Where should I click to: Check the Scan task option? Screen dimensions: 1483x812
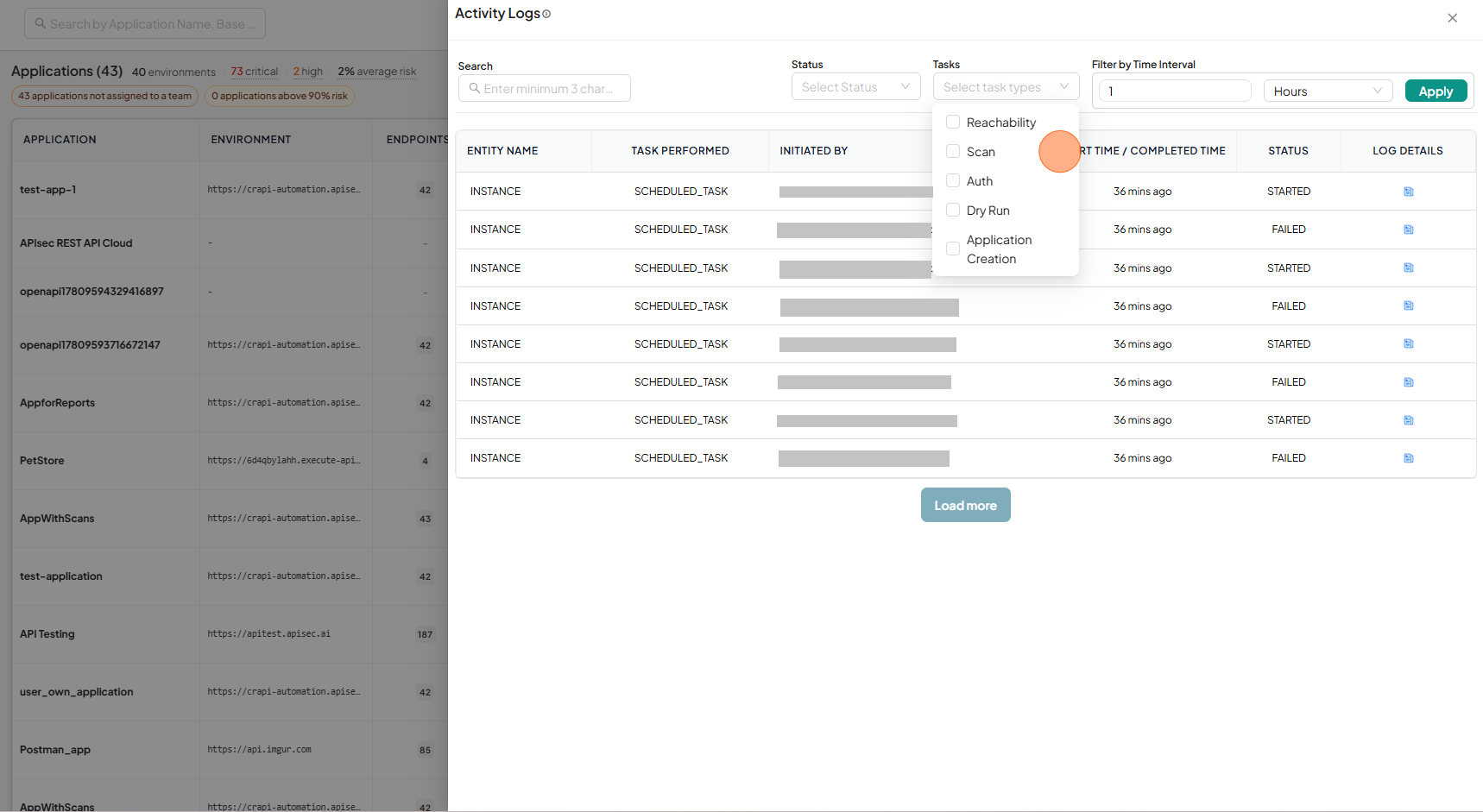pyautogui.click(x=953, y=151)
